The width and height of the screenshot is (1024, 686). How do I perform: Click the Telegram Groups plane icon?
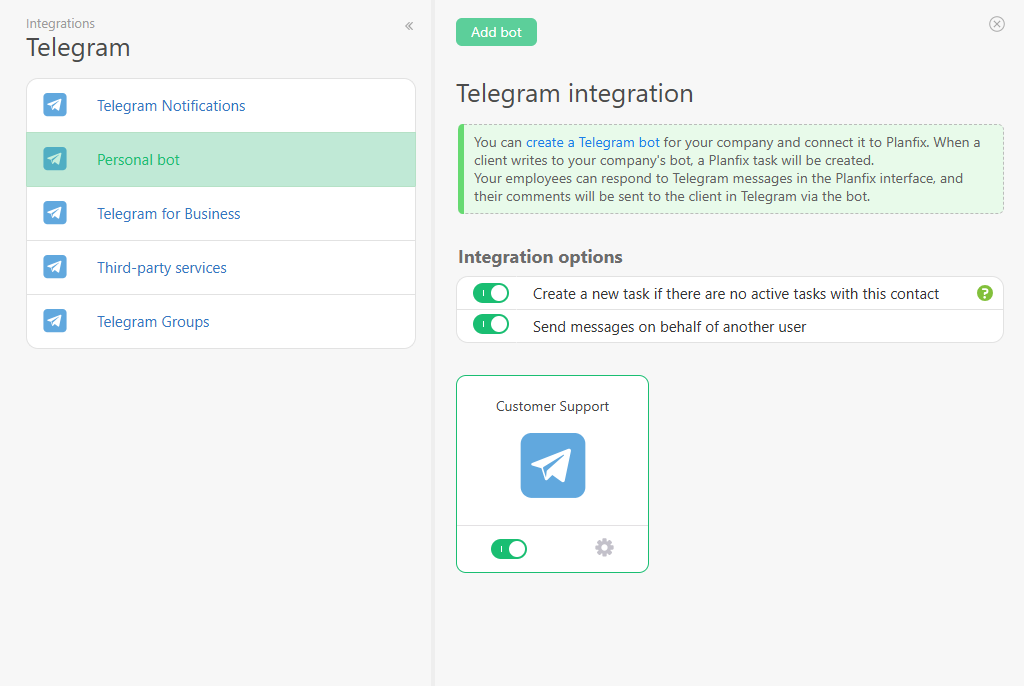(x=55, y=321)
